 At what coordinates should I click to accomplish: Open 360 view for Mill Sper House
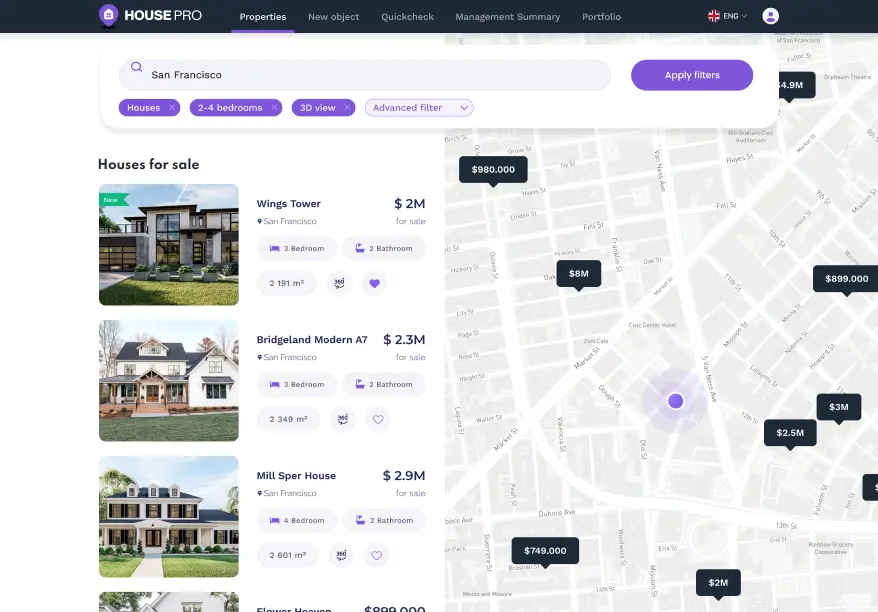point(341,555)
